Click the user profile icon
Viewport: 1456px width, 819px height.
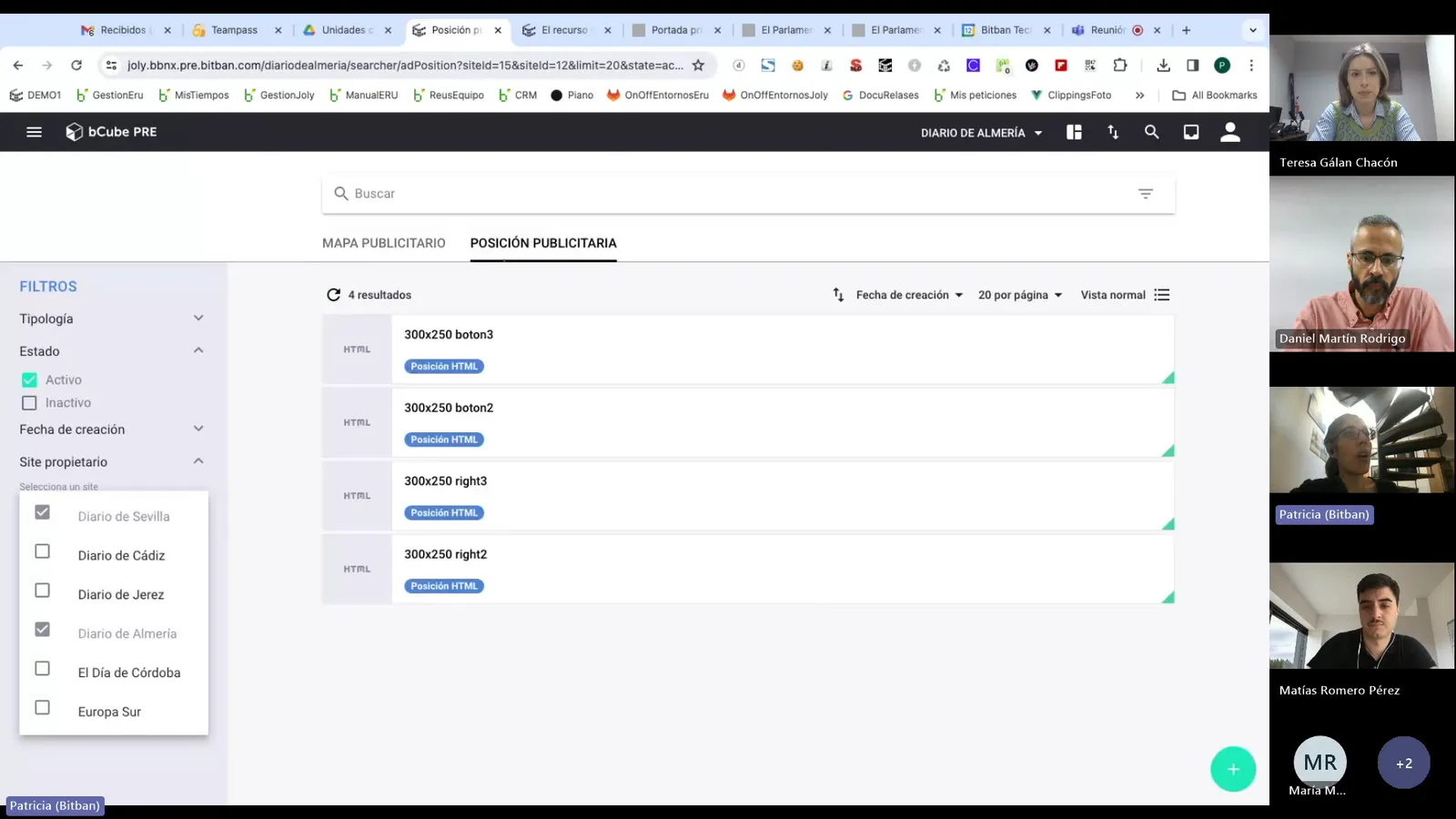(x=1229, y=132)
